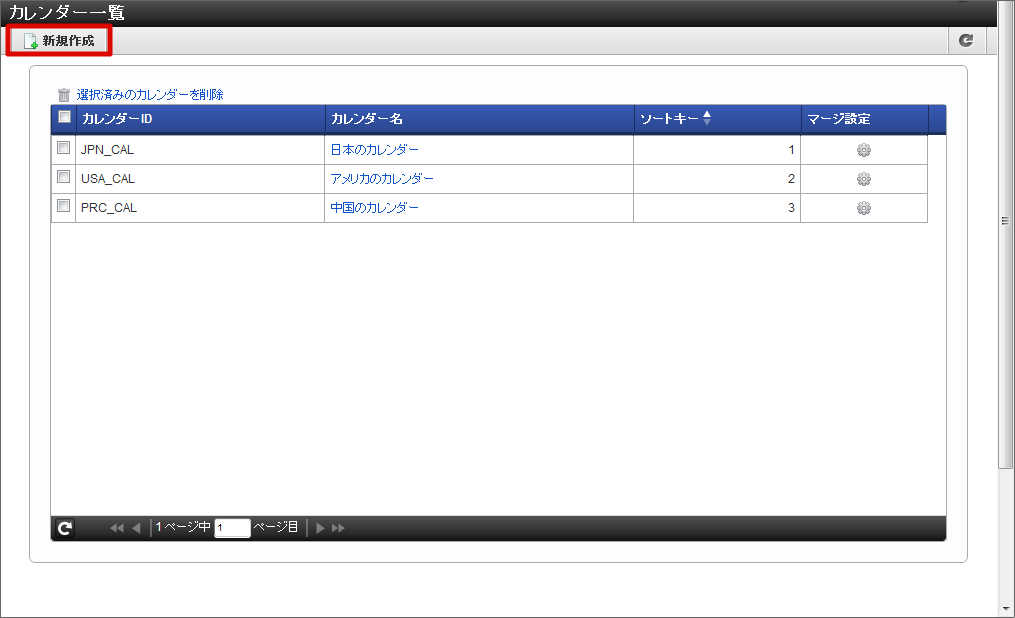Click the vertical scrollbar on the right
Screen dimensions: 1015x618
click(1005, 233)
